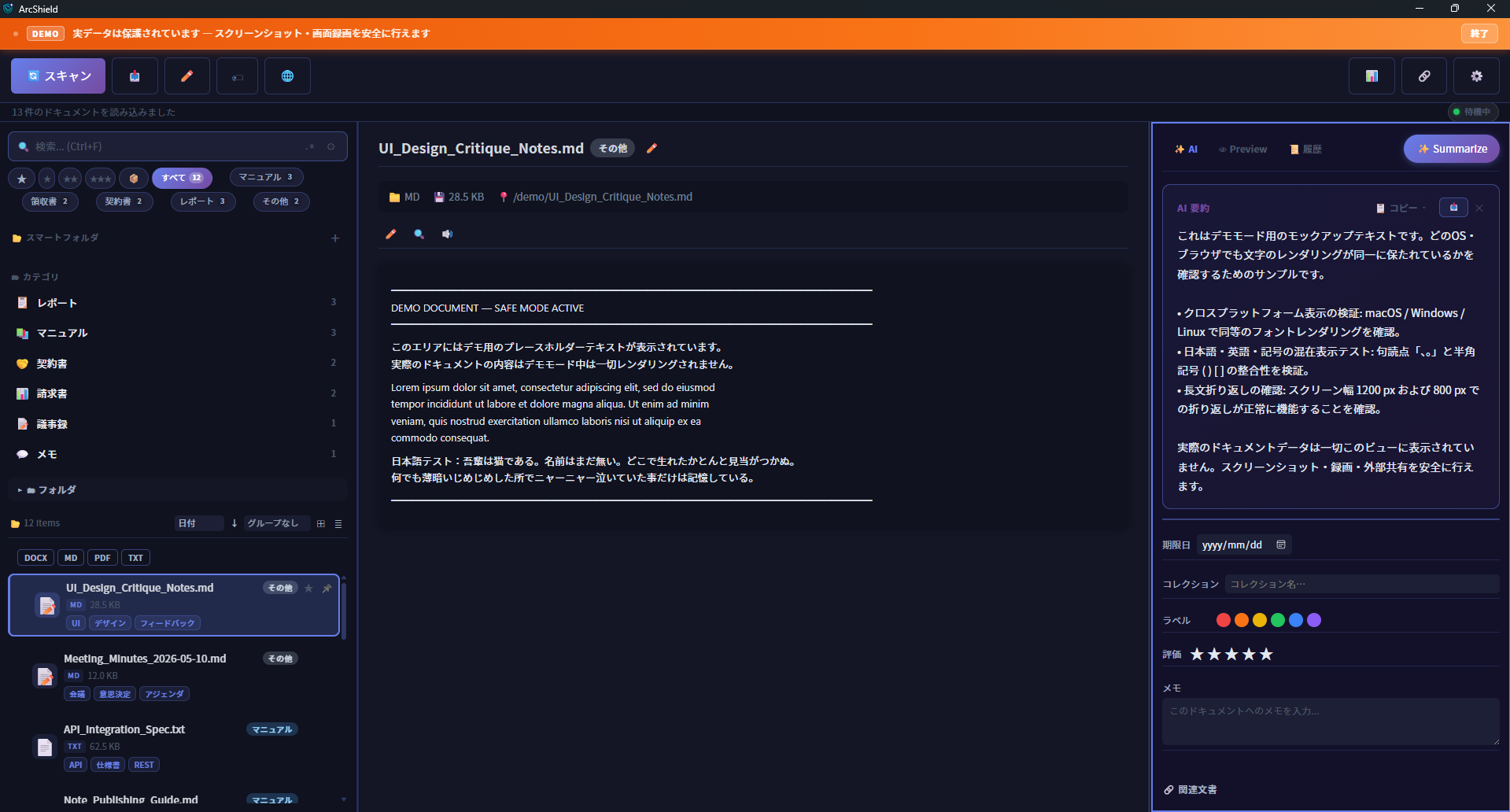Viewport: 1510px width, 812px height.
Task: Toggle favorite star on UI_Design_Critique_Notes.md
Action: (x=308, y=588)
